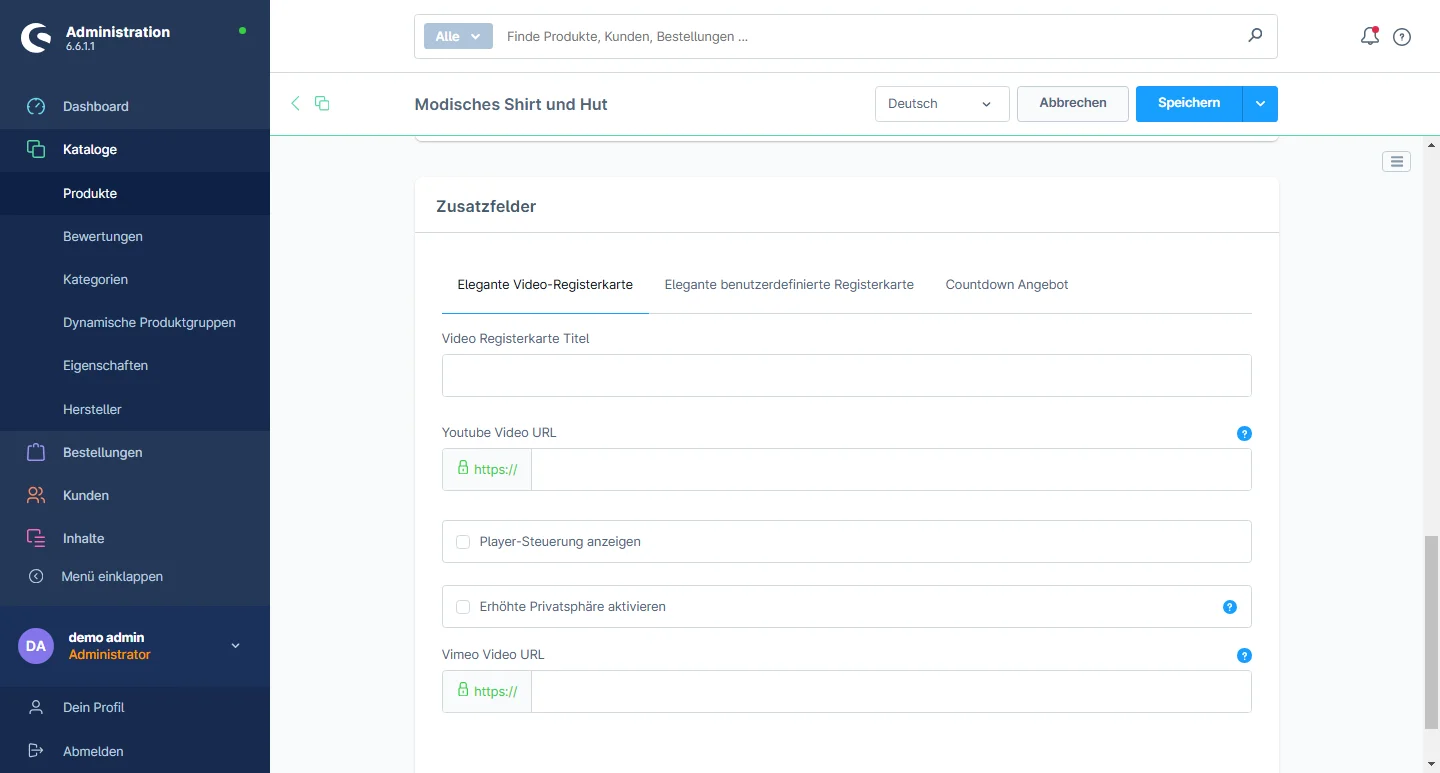
Task: Click the Video Registerkarte Titel field
Action: 846,375
